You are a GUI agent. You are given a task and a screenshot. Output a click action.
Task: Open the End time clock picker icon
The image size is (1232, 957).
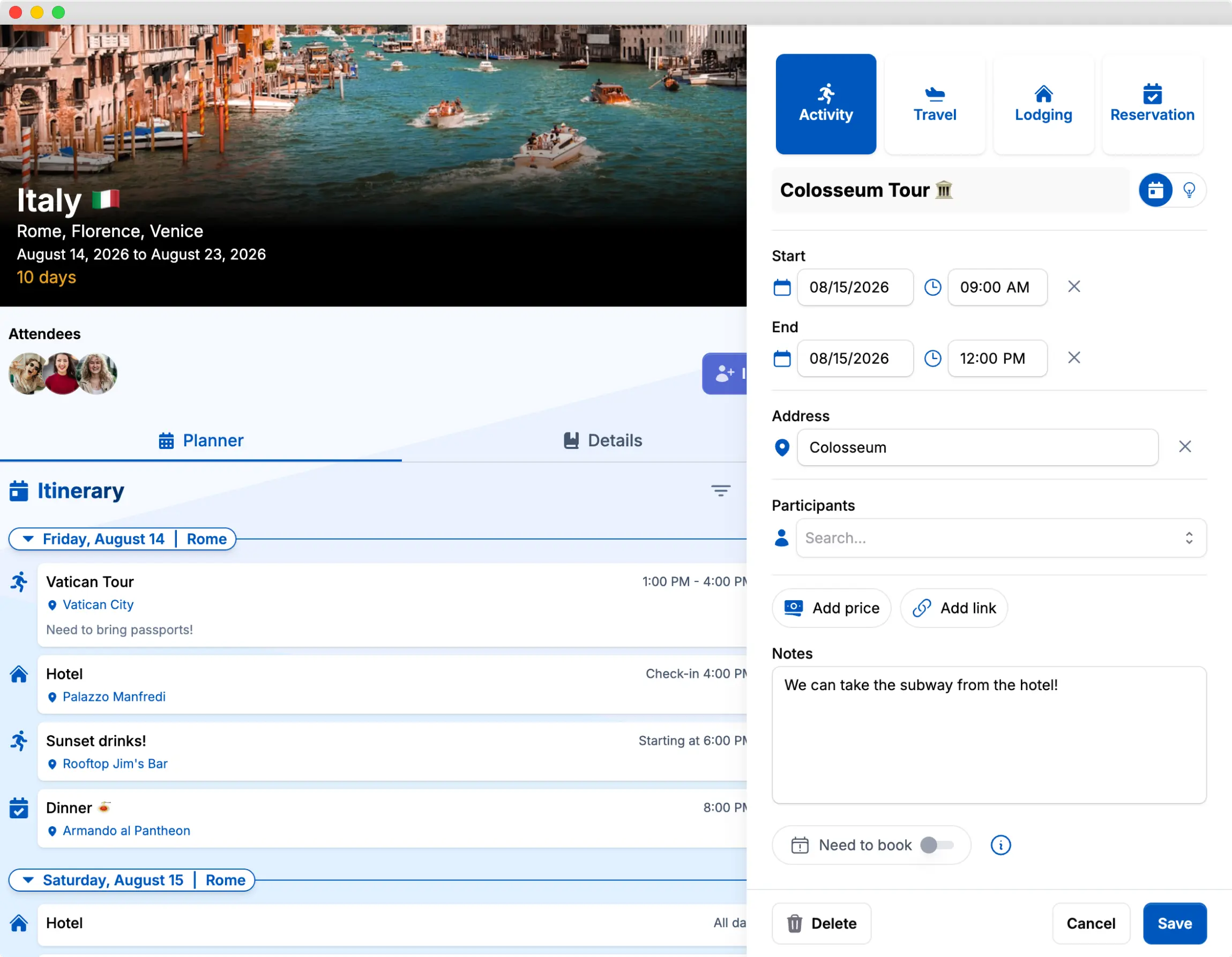932,358
